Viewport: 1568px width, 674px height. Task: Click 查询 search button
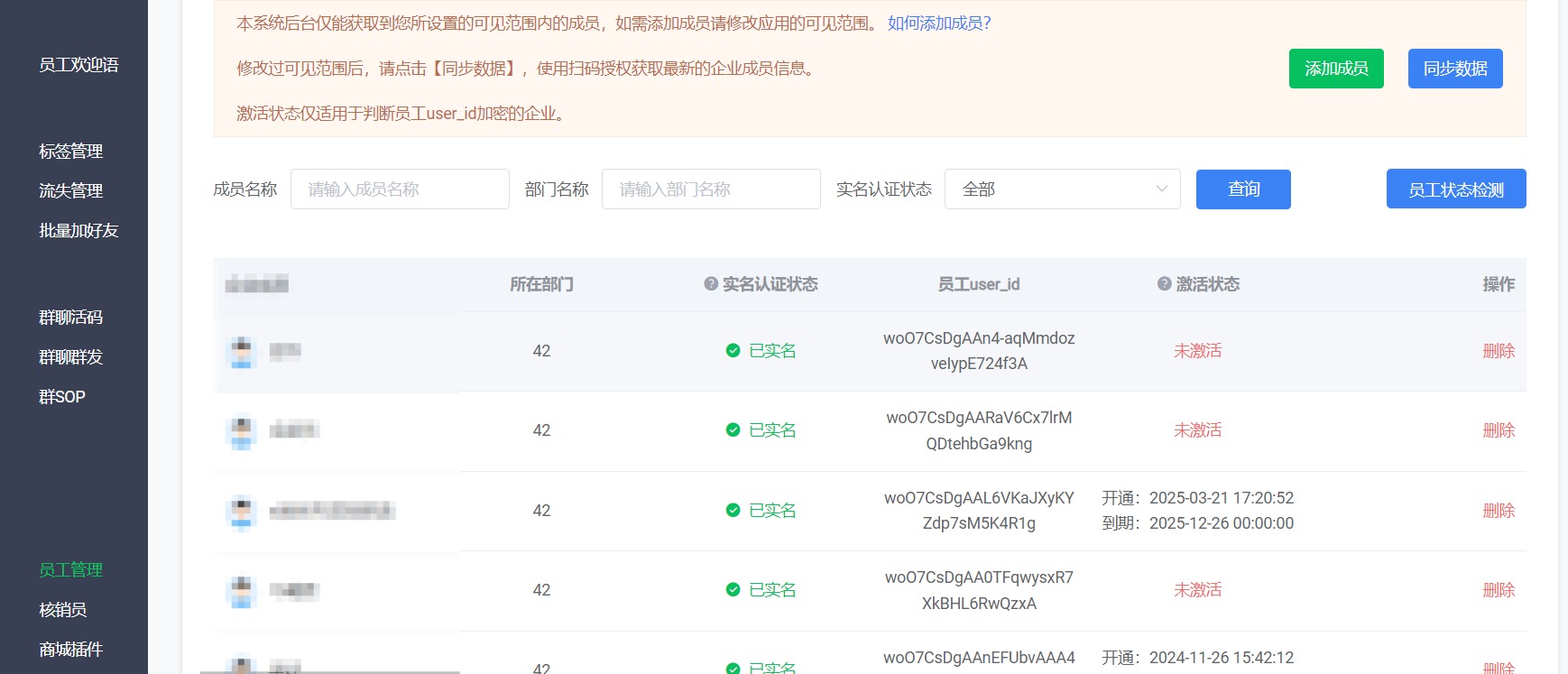[x=1242, y=189]
